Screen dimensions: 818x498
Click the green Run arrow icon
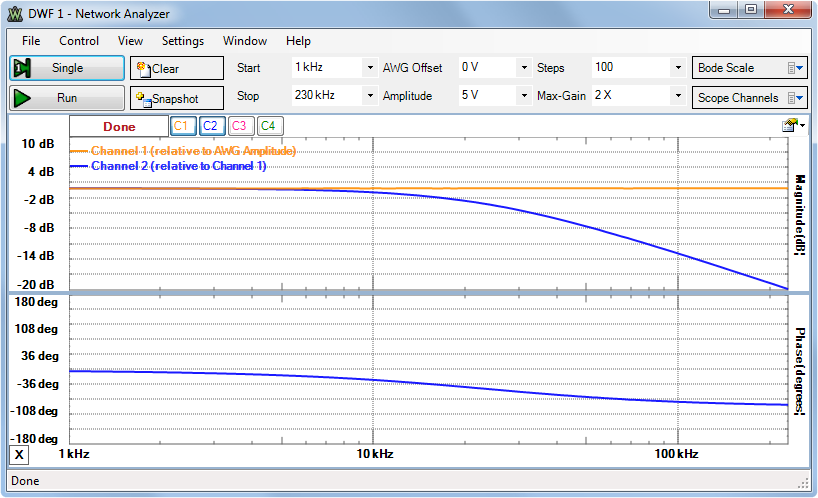coord(22,98)
